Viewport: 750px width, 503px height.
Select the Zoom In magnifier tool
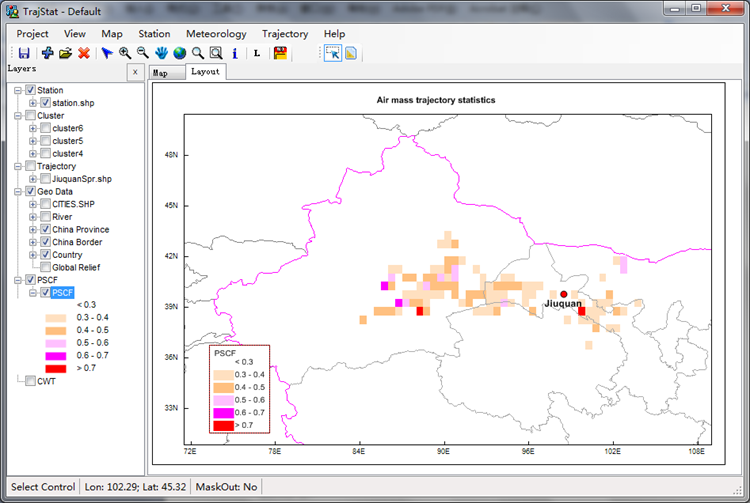[x=125, y=53]
